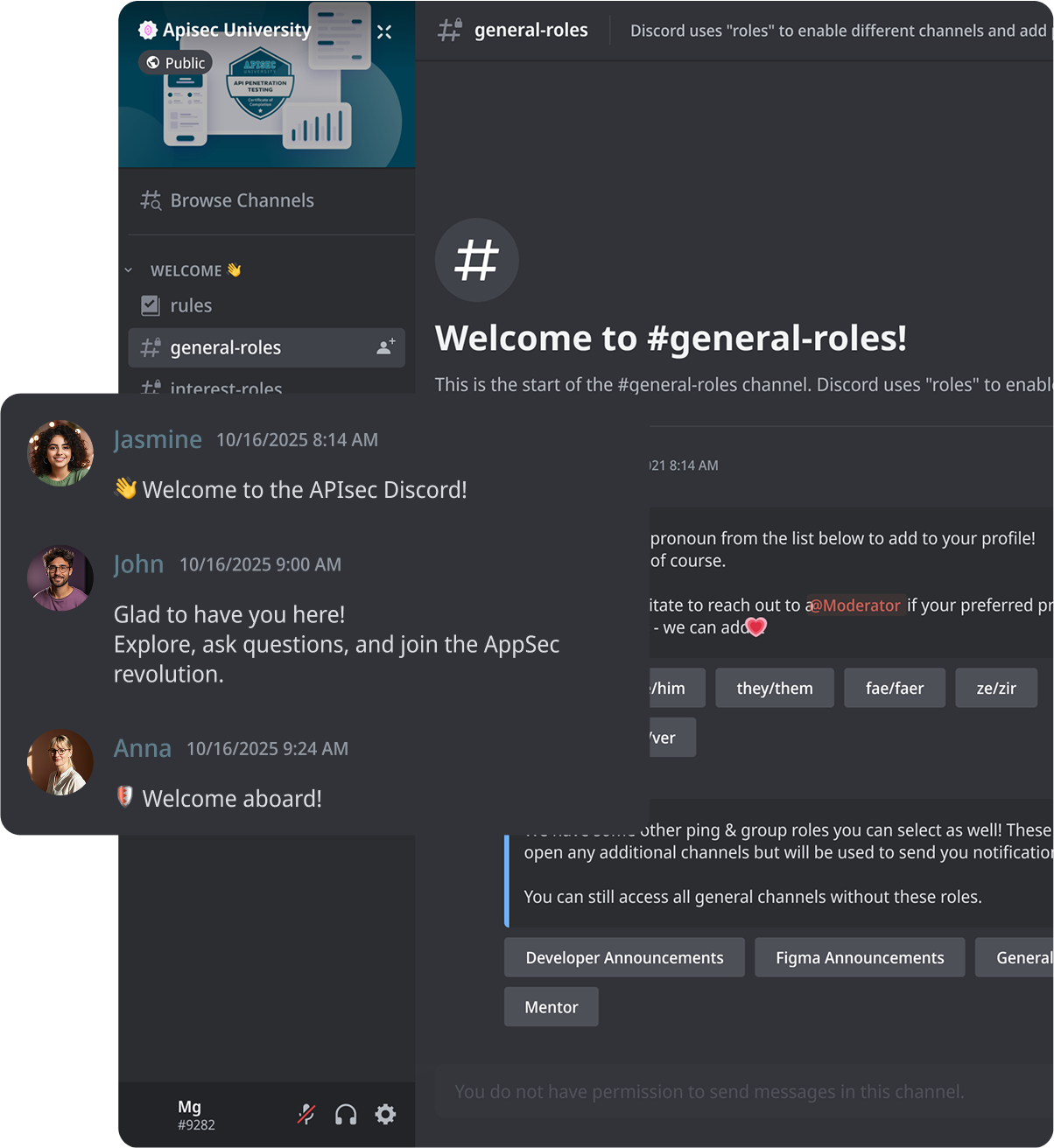Click Anna's avatar
The image size is (1054, 1148).
coord(60,762)
